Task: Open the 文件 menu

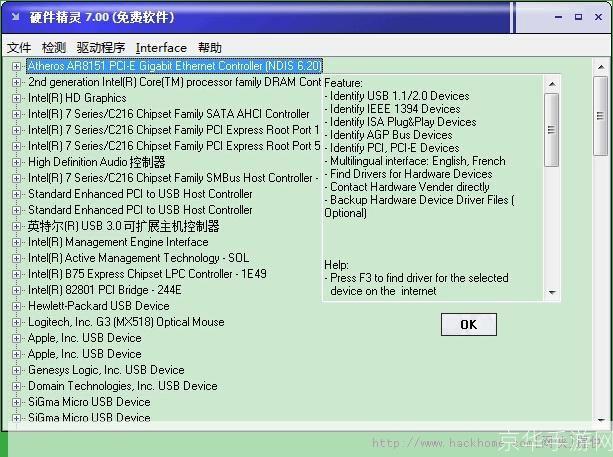Action: tap(19, 48)
